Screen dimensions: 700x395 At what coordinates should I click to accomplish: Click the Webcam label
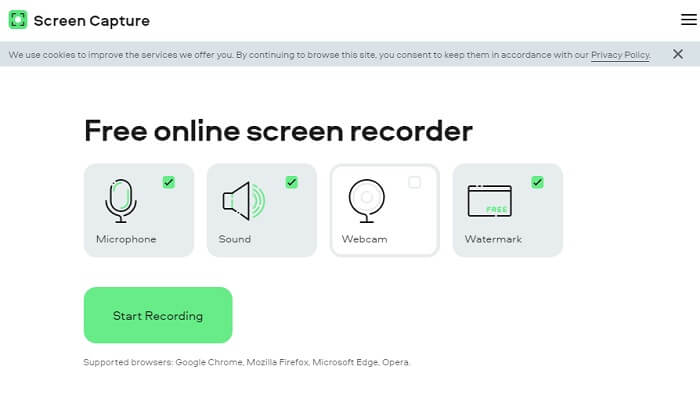[364, 239]
